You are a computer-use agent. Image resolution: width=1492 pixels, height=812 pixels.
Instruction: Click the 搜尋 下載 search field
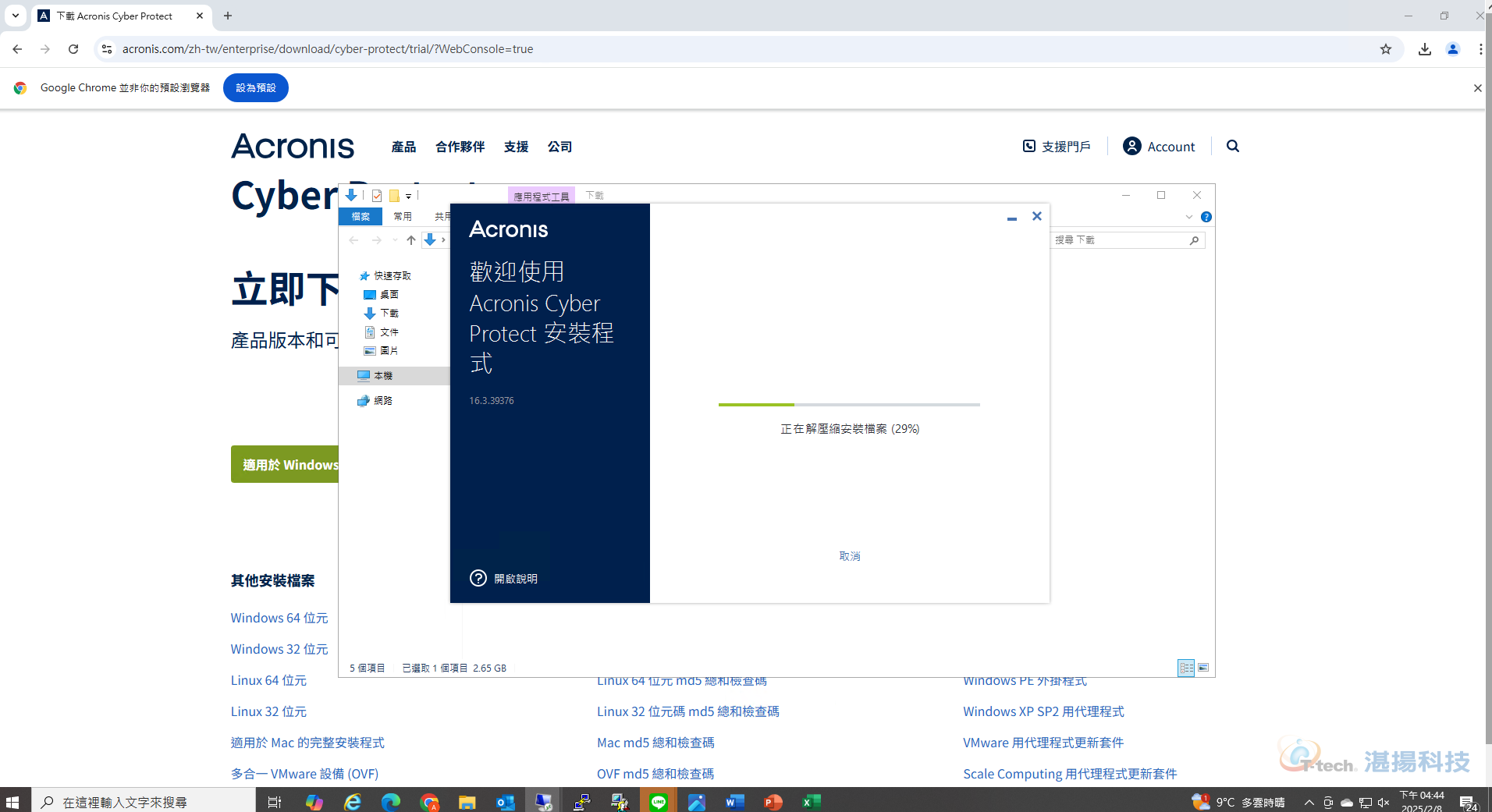point(1120,240)
